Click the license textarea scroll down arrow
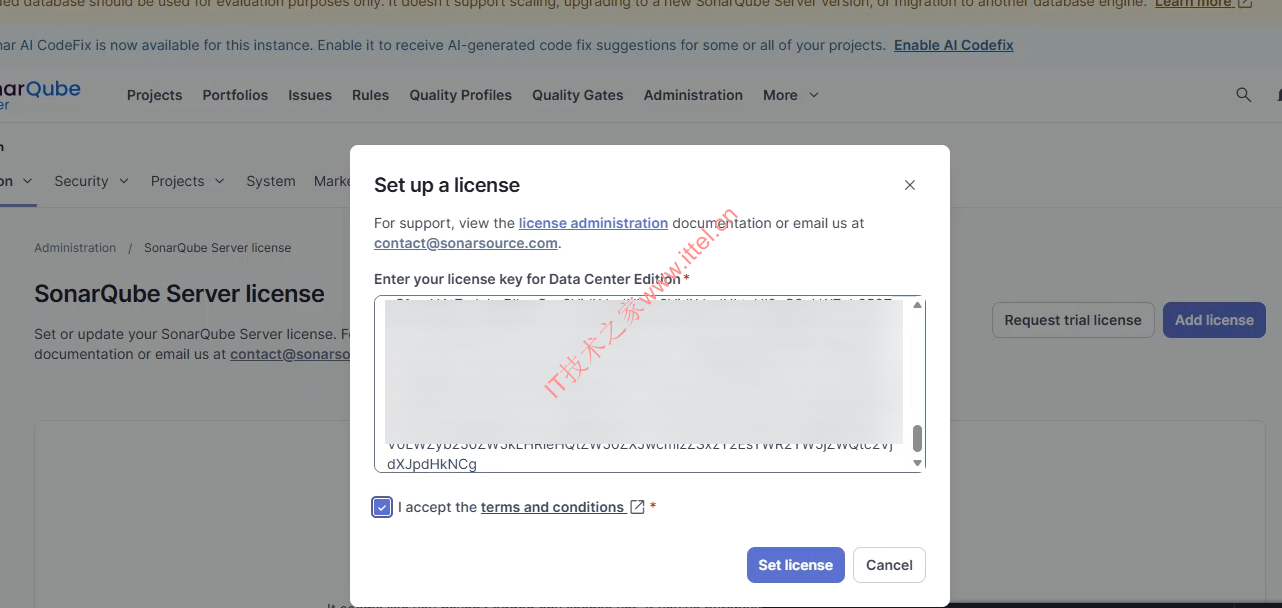This screenshot has height=608, width=1282. click(x=918, y=463)
